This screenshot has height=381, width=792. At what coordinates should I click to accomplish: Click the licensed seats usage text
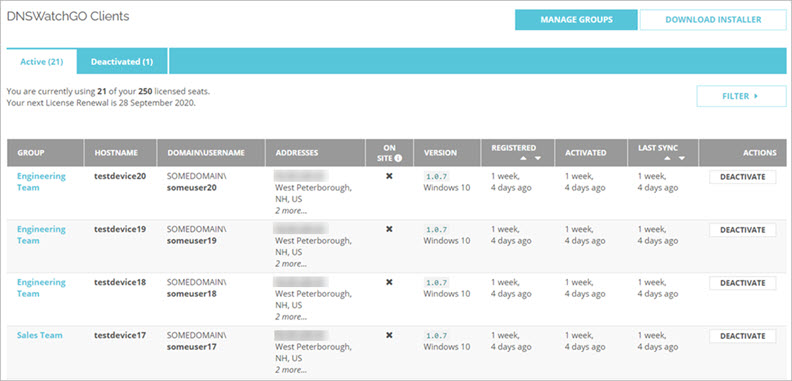[108, 92]
